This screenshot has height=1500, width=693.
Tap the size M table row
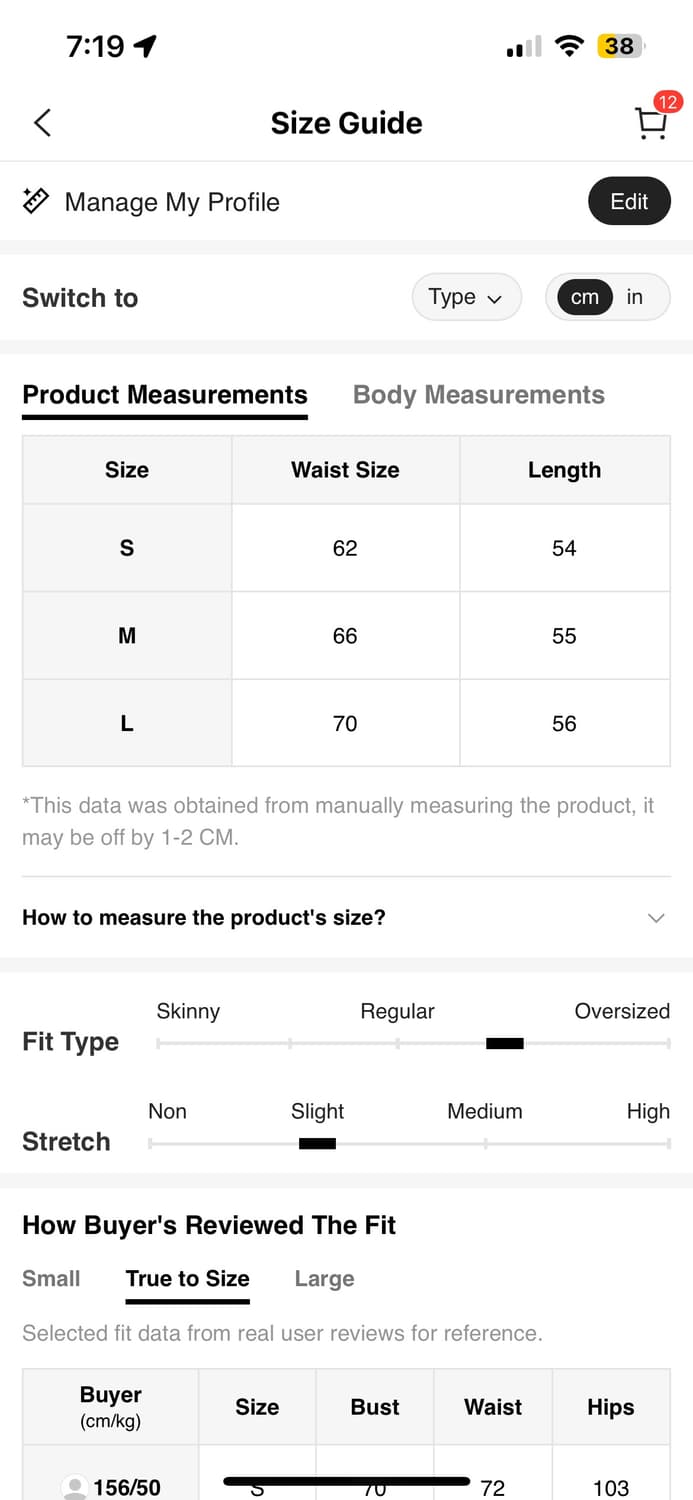346,636
